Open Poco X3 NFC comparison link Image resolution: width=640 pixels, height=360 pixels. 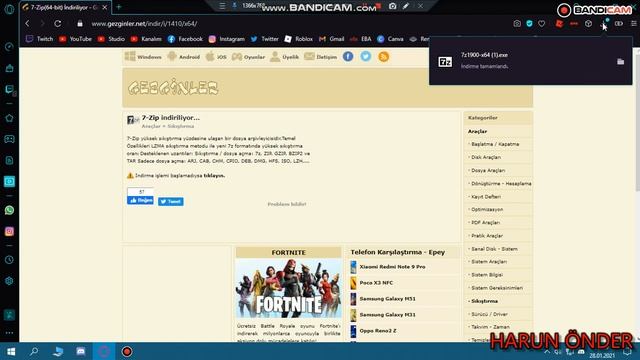click(x=376, y=283)
